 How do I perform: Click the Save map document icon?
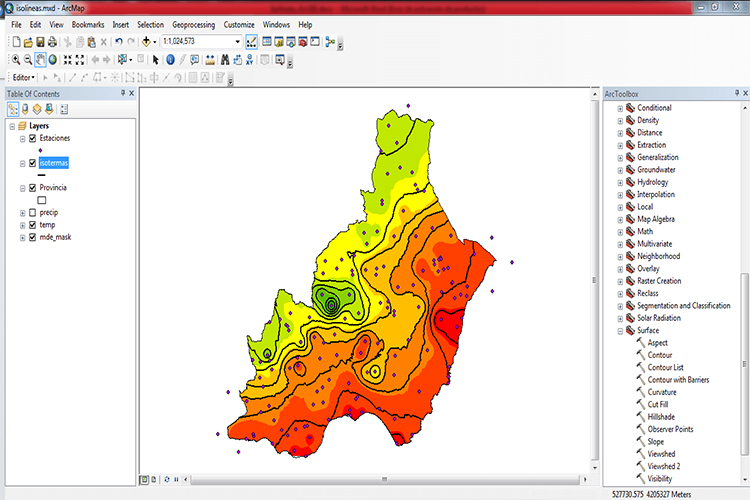pos(40,42)
